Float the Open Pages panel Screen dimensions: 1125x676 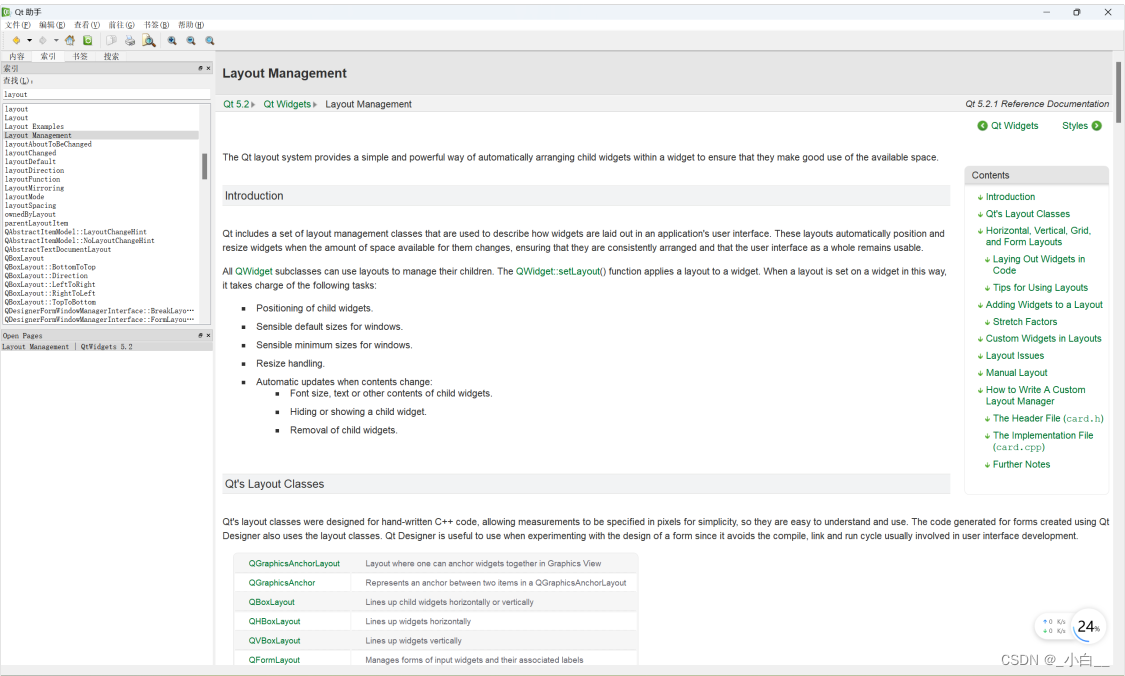click(200, 335)
